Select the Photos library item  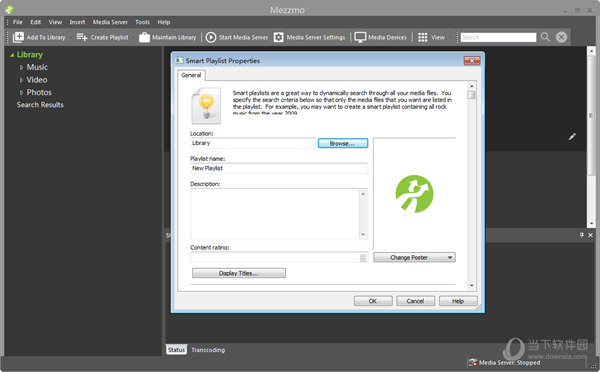[x=39, y=93]
